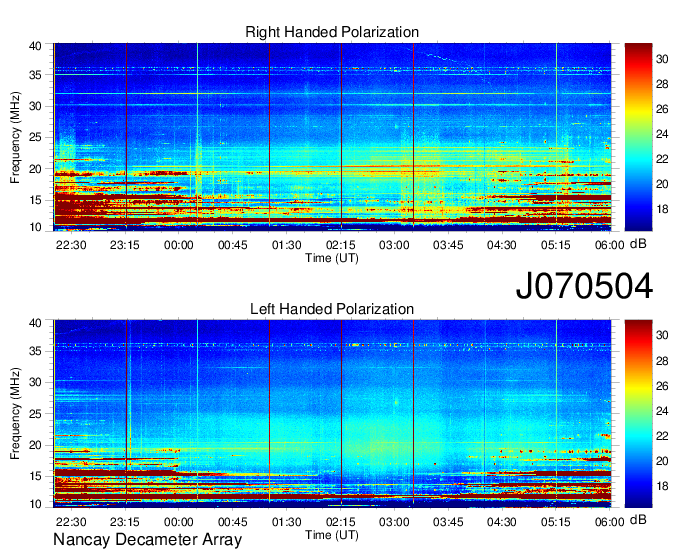Click the "01:30" tick under the Right Handed plot

click(287, 245)
